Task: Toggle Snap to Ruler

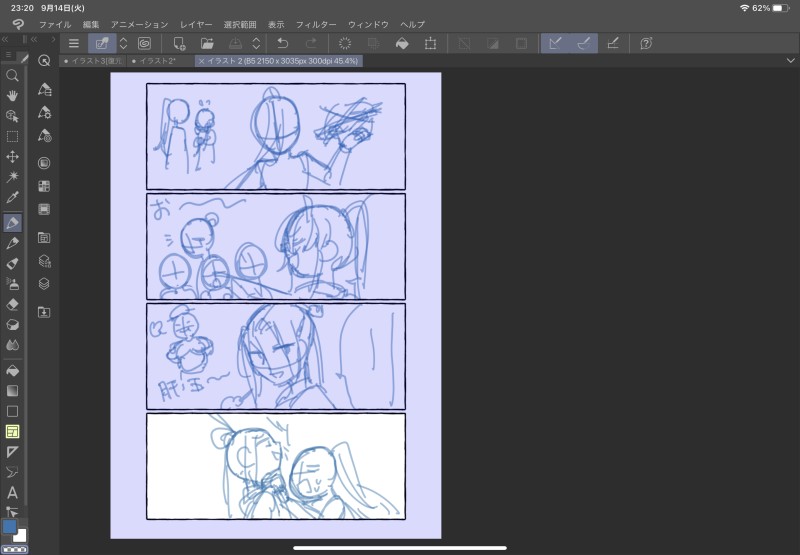Action: 555,43
